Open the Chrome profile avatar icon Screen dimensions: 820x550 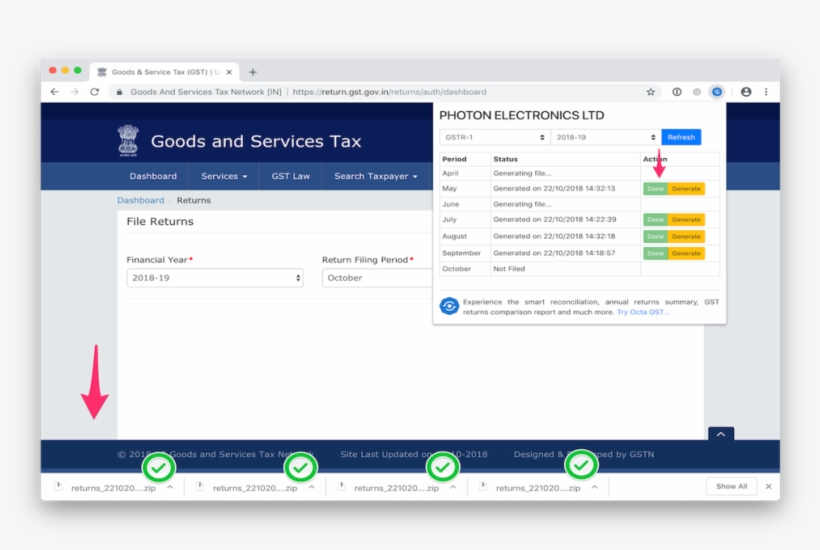point(746,92)
